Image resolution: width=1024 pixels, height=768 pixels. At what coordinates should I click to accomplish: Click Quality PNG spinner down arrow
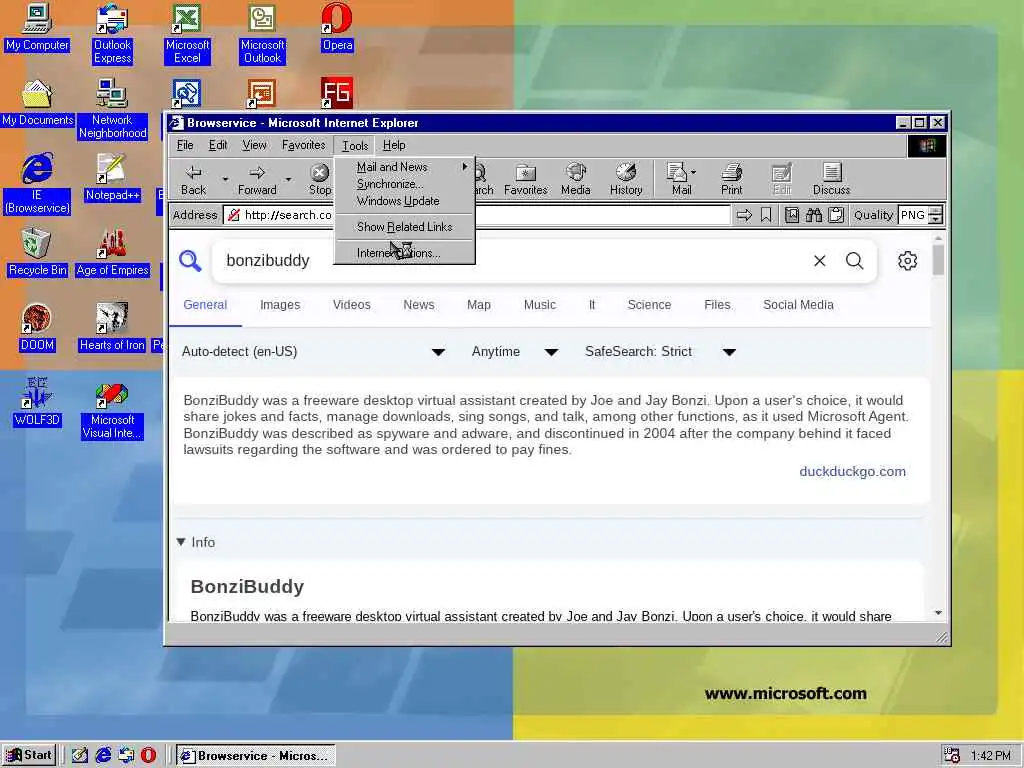click(936, 219)
